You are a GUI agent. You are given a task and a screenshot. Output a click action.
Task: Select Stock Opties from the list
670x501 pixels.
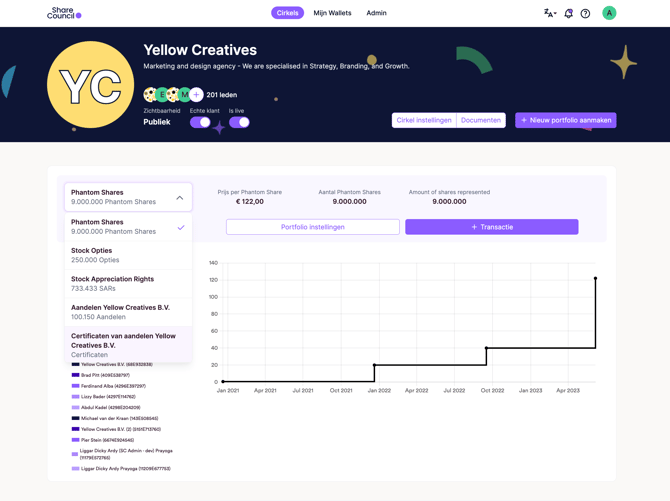pos(128,255)
